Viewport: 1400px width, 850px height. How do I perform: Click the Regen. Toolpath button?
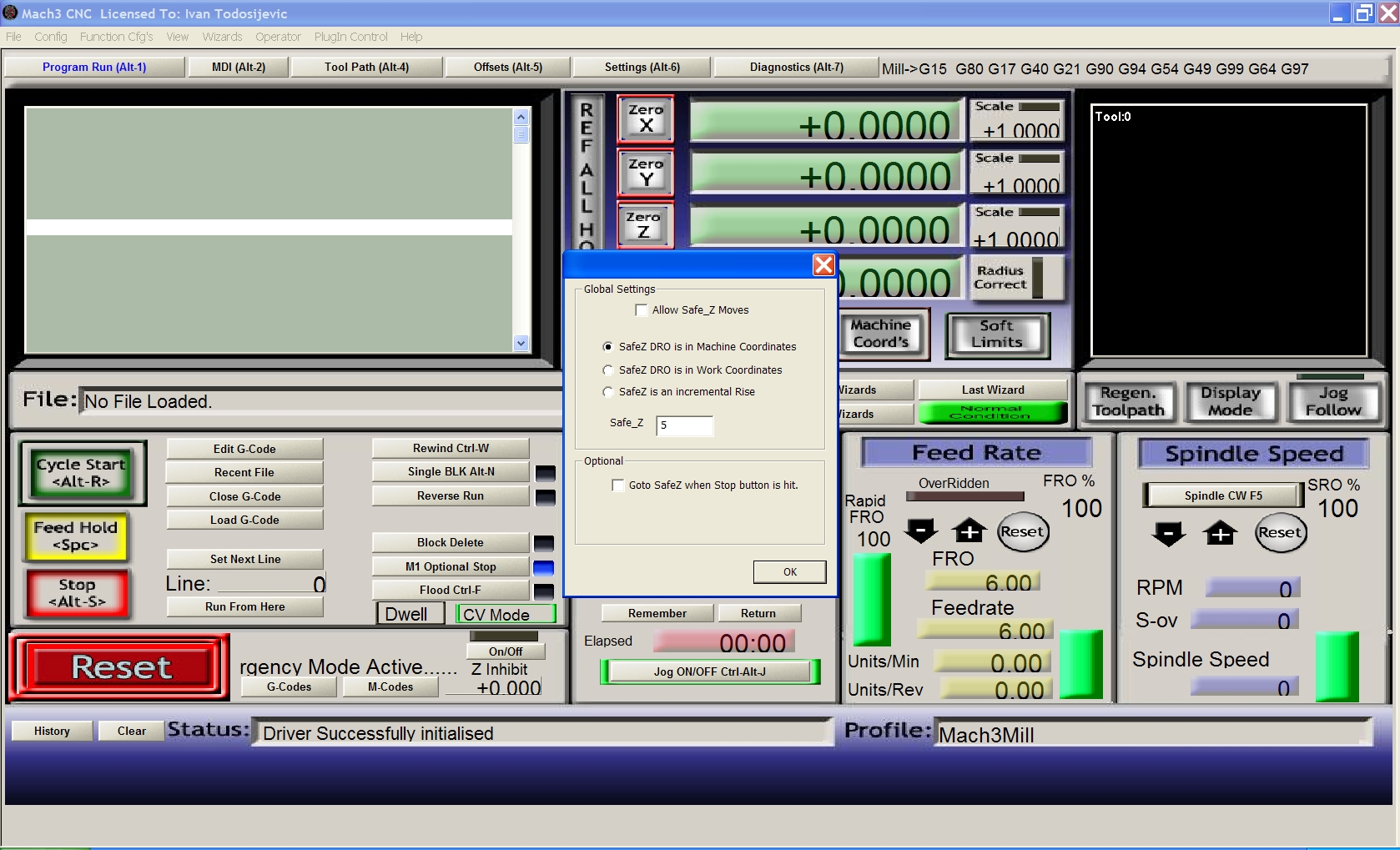(x=1128, y=401)
